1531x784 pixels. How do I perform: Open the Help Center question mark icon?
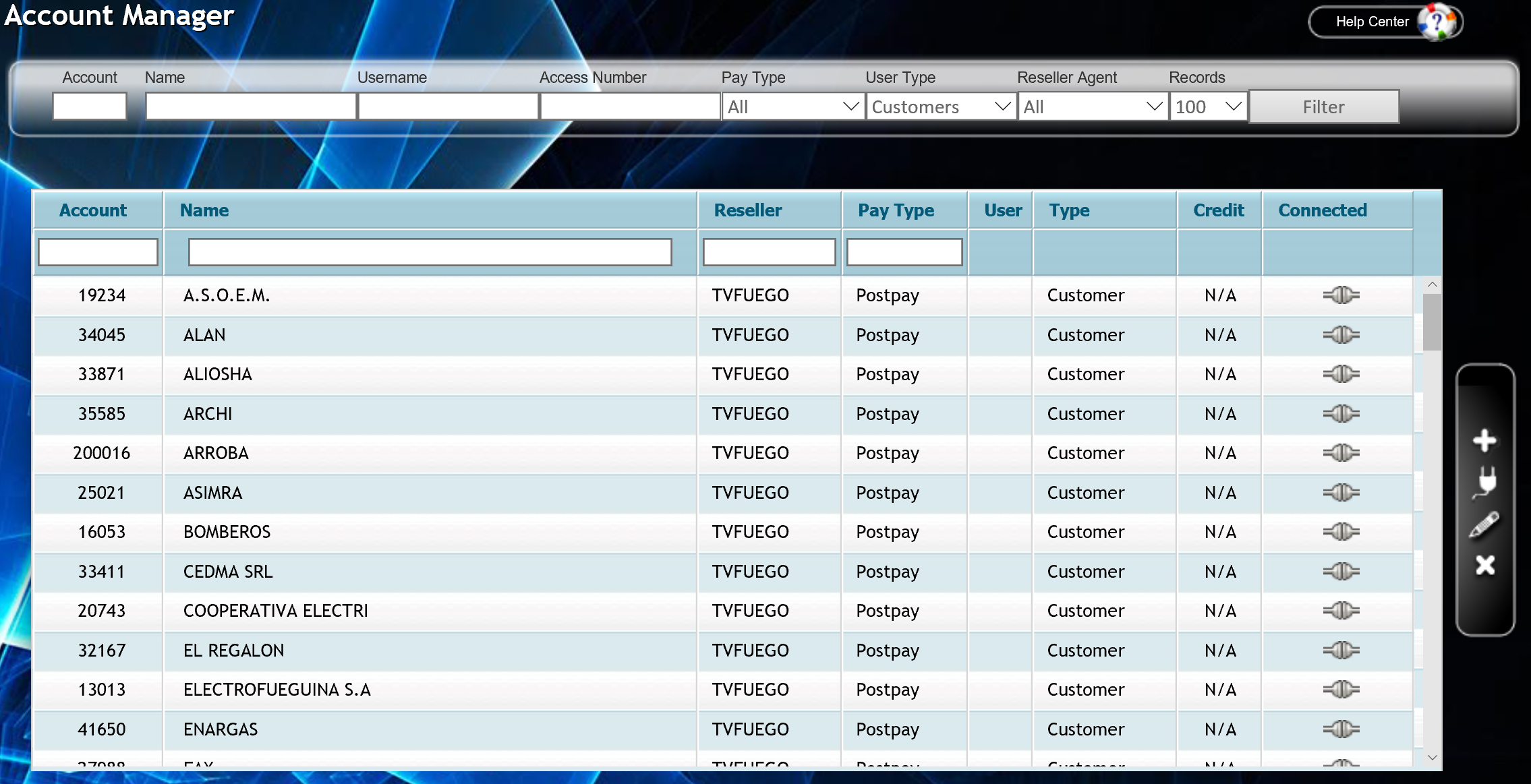coord(1438,22)
